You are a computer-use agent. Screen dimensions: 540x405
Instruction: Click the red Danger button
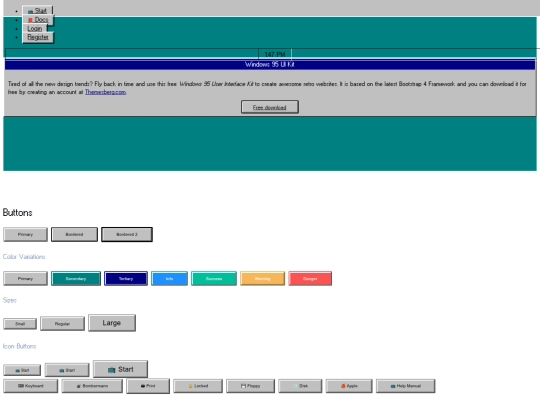pos(310,279)
